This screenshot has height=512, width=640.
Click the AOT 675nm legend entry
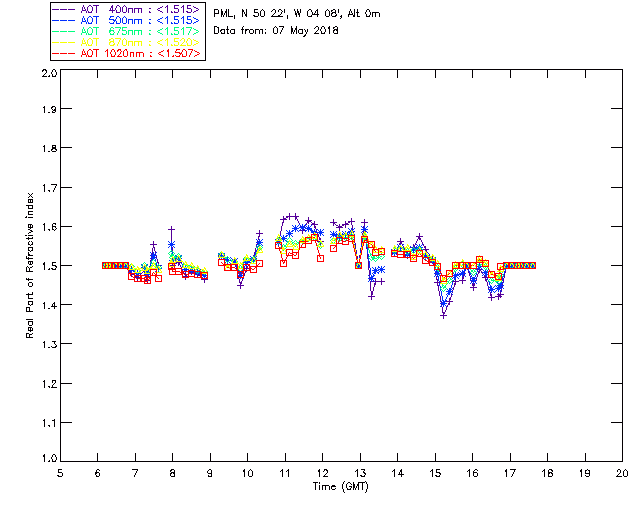click(127, 31)
